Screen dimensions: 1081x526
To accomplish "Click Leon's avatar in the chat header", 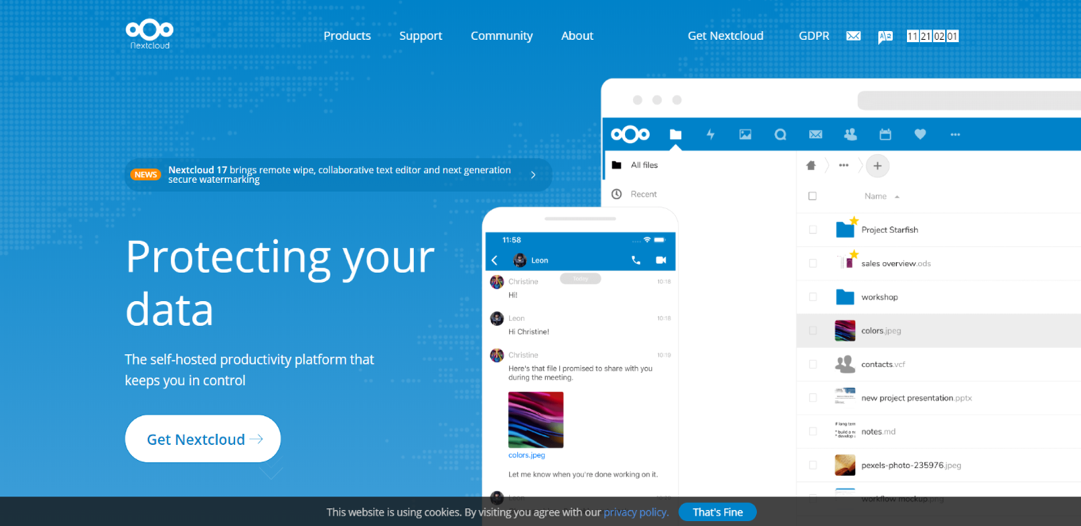I will (x=520, y=260).
